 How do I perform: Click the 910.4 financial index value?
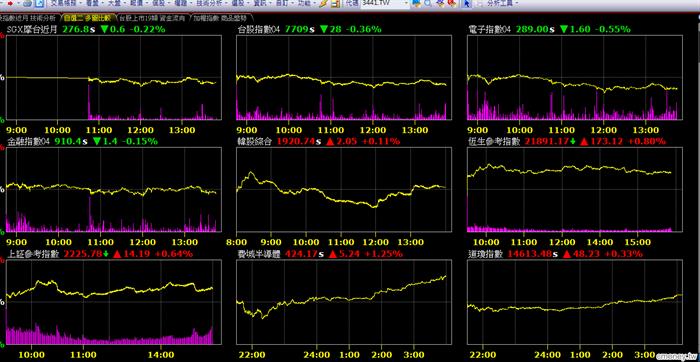pos(67,141)
